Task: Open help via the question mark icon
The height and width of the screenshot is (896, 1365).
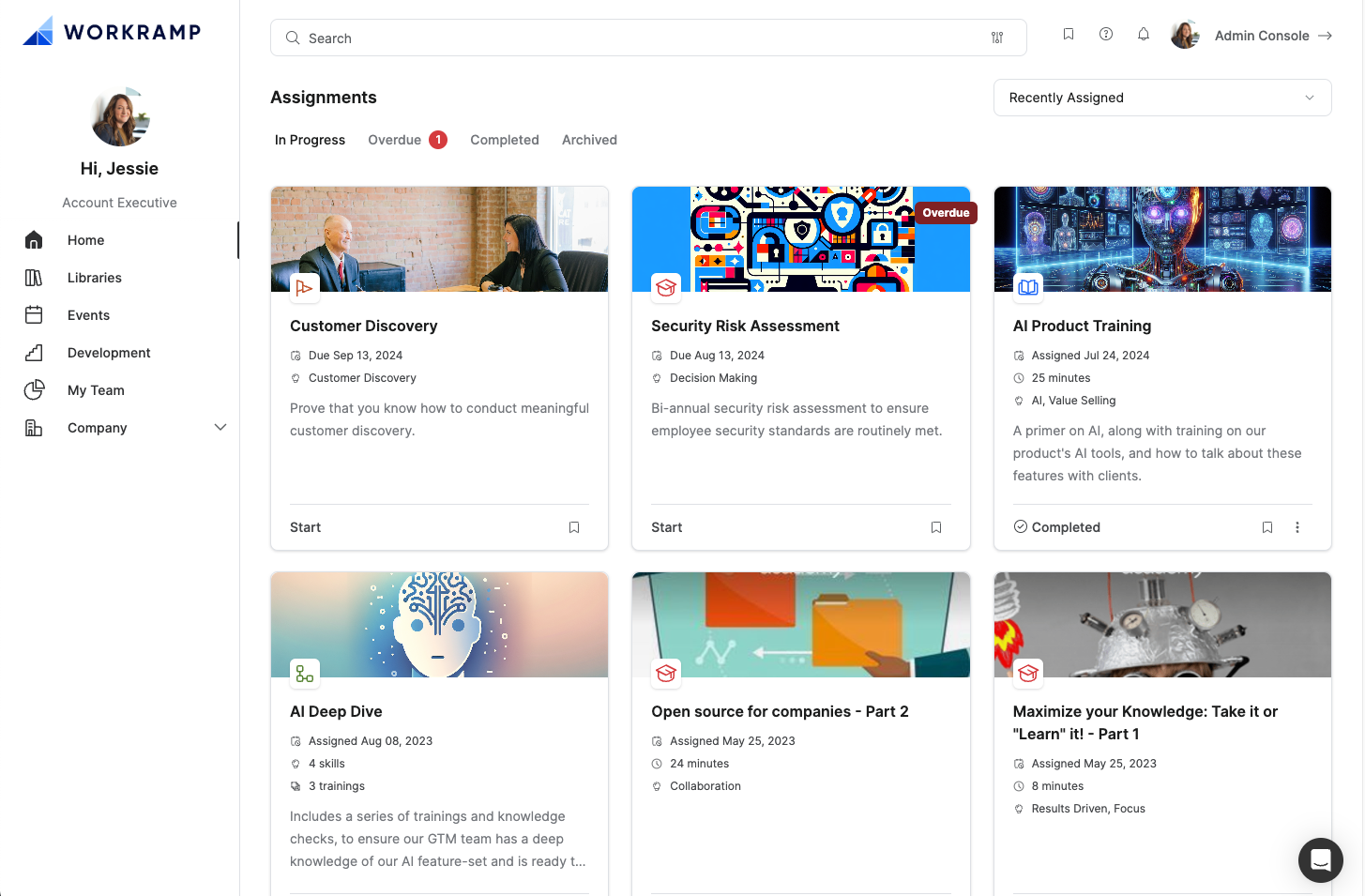Action: click(1105, 33)
